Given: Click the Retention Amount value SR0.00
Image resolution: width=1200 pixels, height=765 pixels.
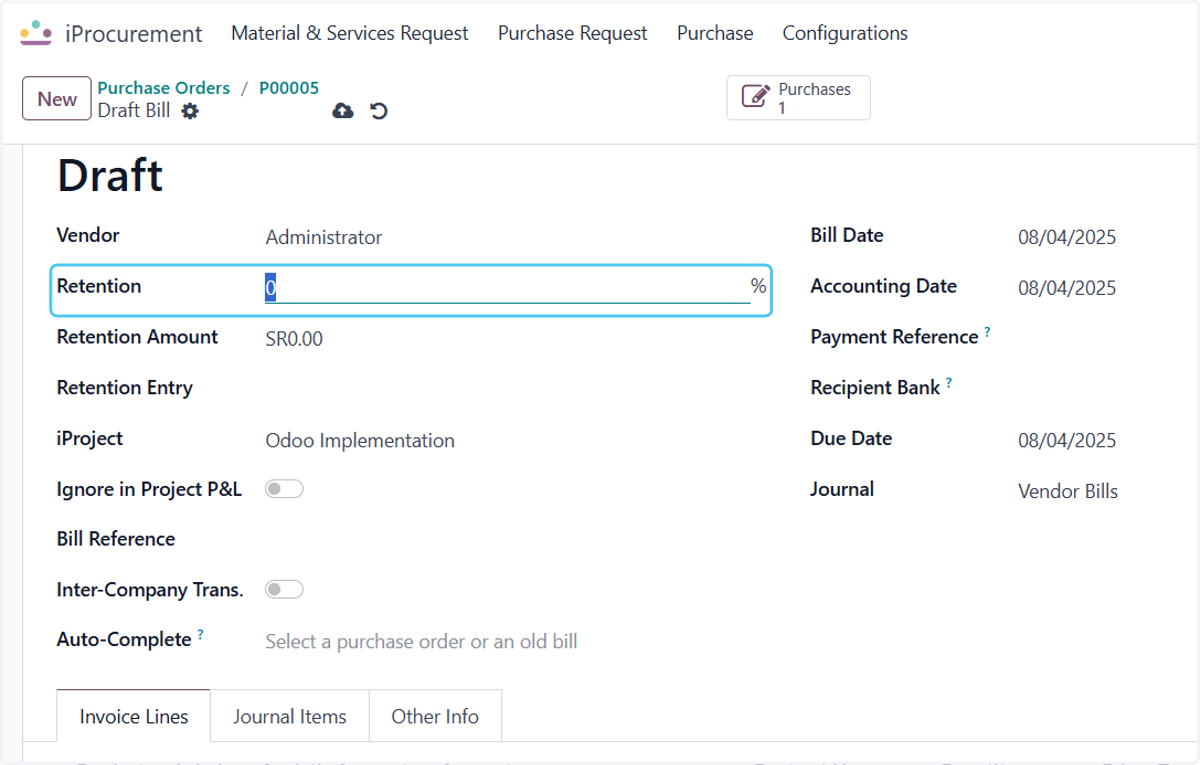Looking at the screenshot, I should (x=294, y=339).
